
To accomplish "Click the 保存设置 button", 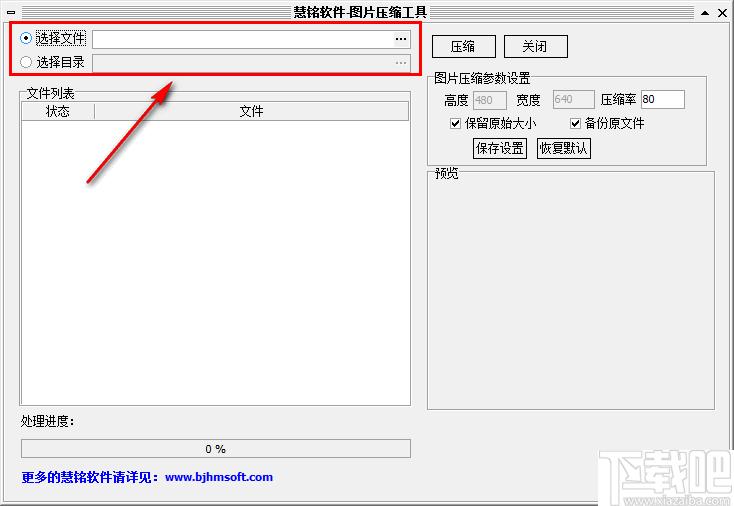I will (x=500, y=148).
